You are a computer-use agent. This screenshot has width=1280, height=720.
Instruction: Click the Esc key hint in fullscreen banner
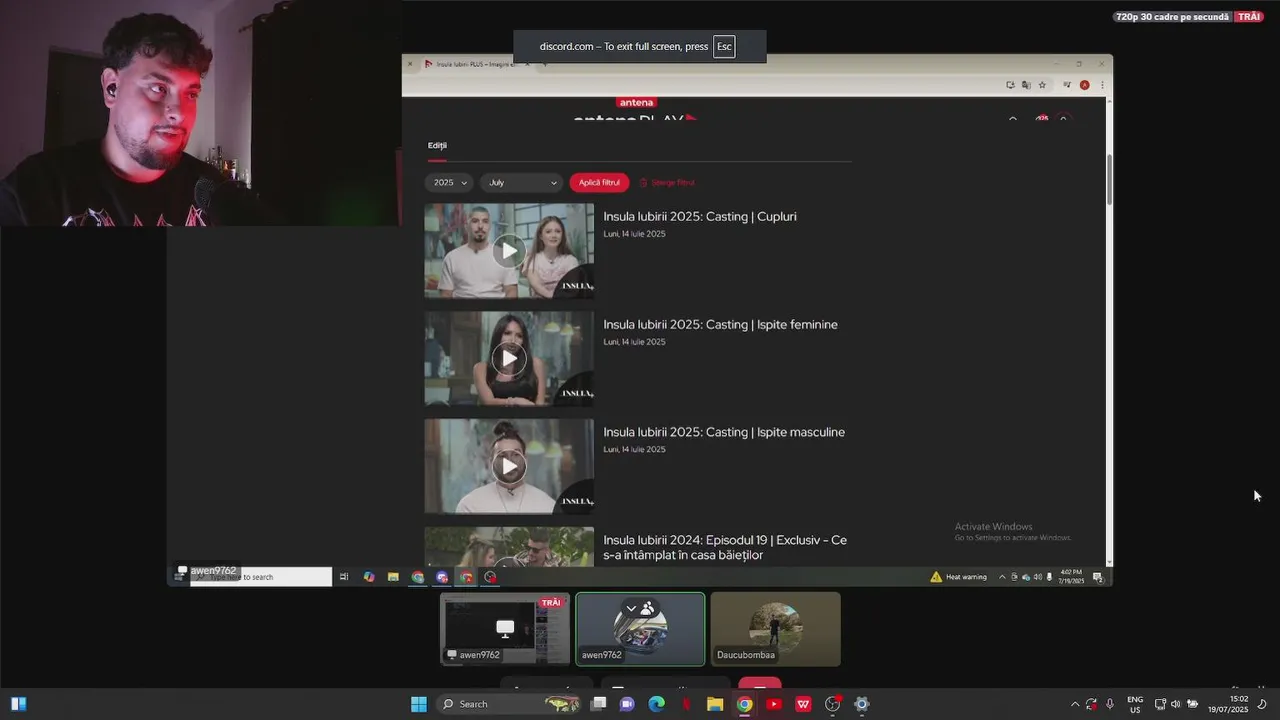tap(724, 47)
